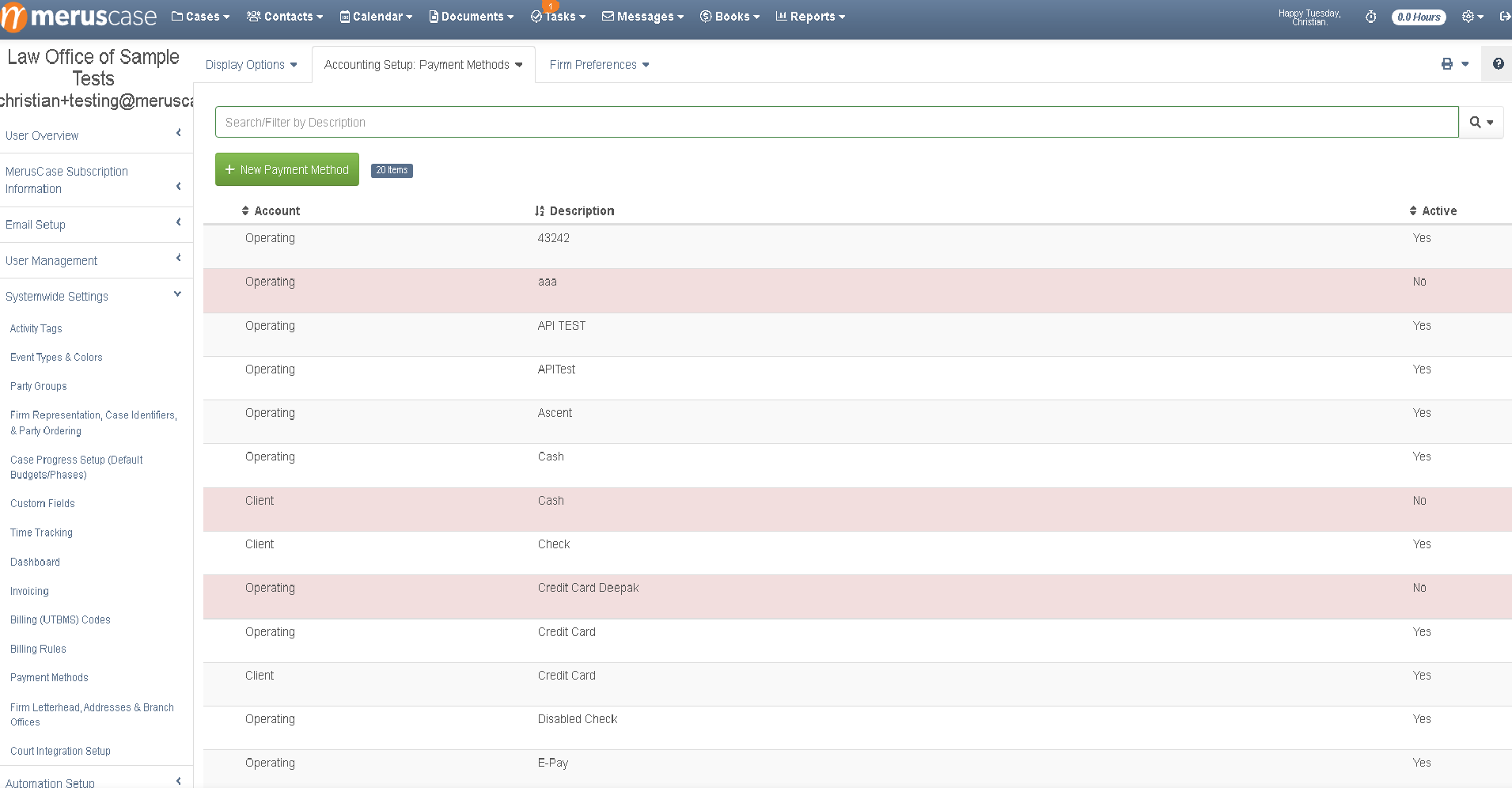Image resolution: width=1512 pixels, height=788 pixels.
Task: Open the Messages menu
Action: click(642, 17)
